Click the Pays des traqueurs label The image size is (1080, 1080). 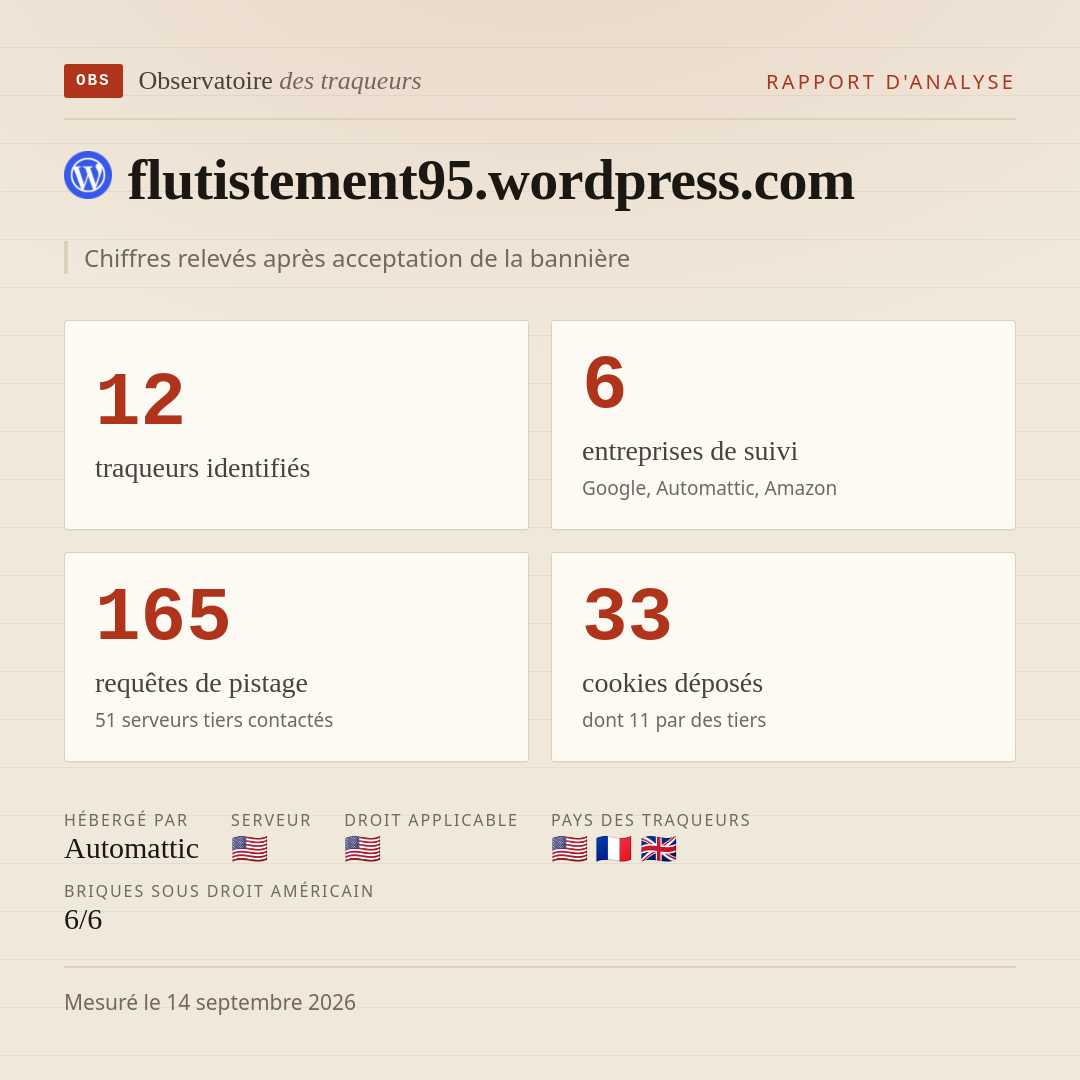tap(651, 820)
